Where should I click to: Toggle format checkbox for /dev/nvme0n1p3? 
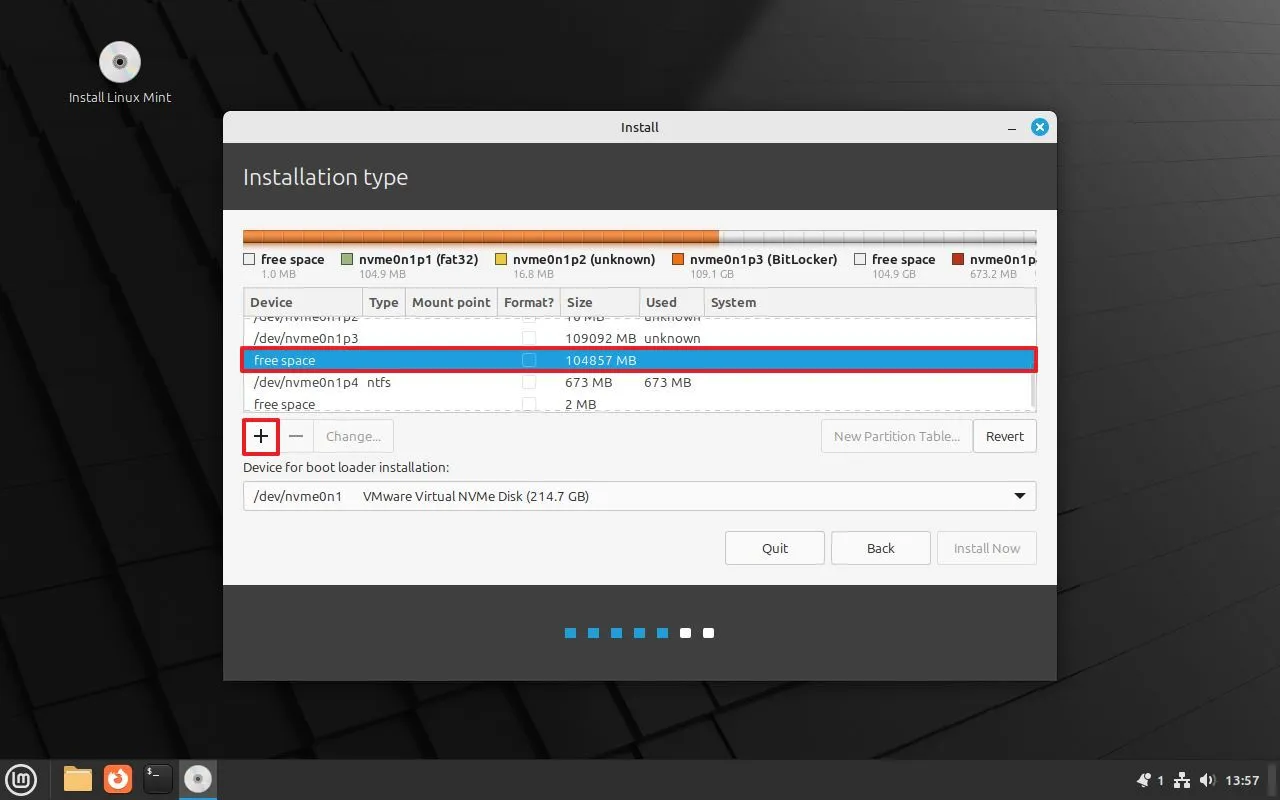click(x=529, y=338)
